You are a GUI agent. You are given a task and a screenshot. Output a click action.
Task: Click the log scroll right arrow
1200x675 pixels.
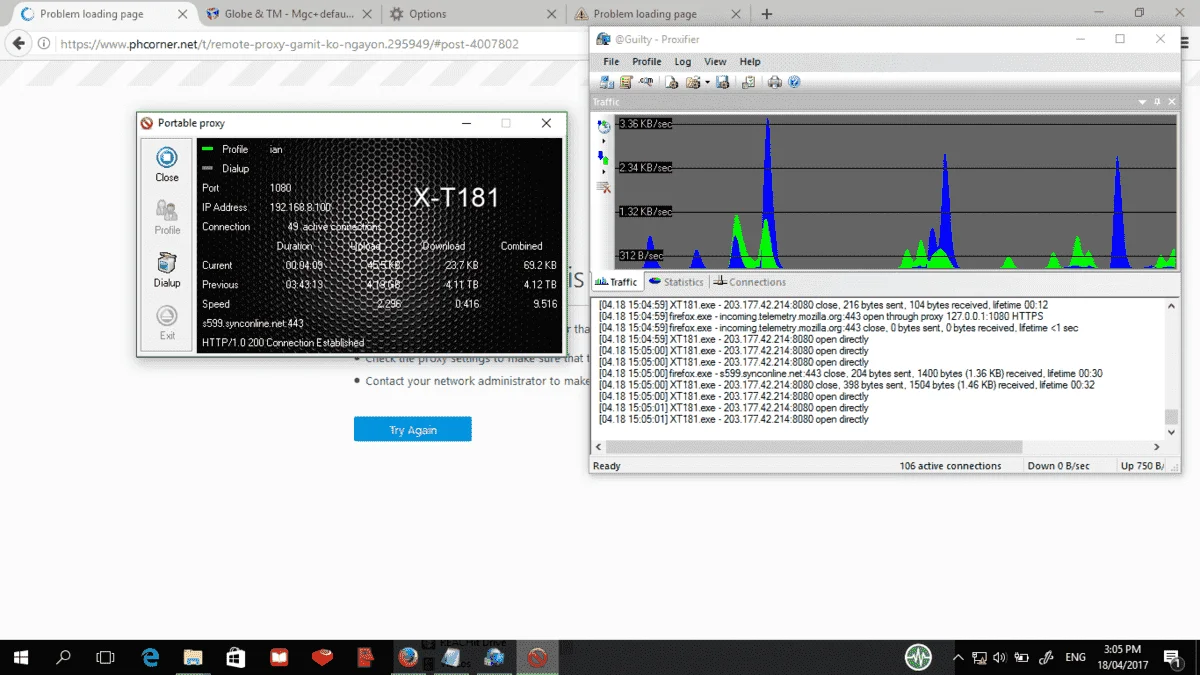click(x=1158, y=447)
